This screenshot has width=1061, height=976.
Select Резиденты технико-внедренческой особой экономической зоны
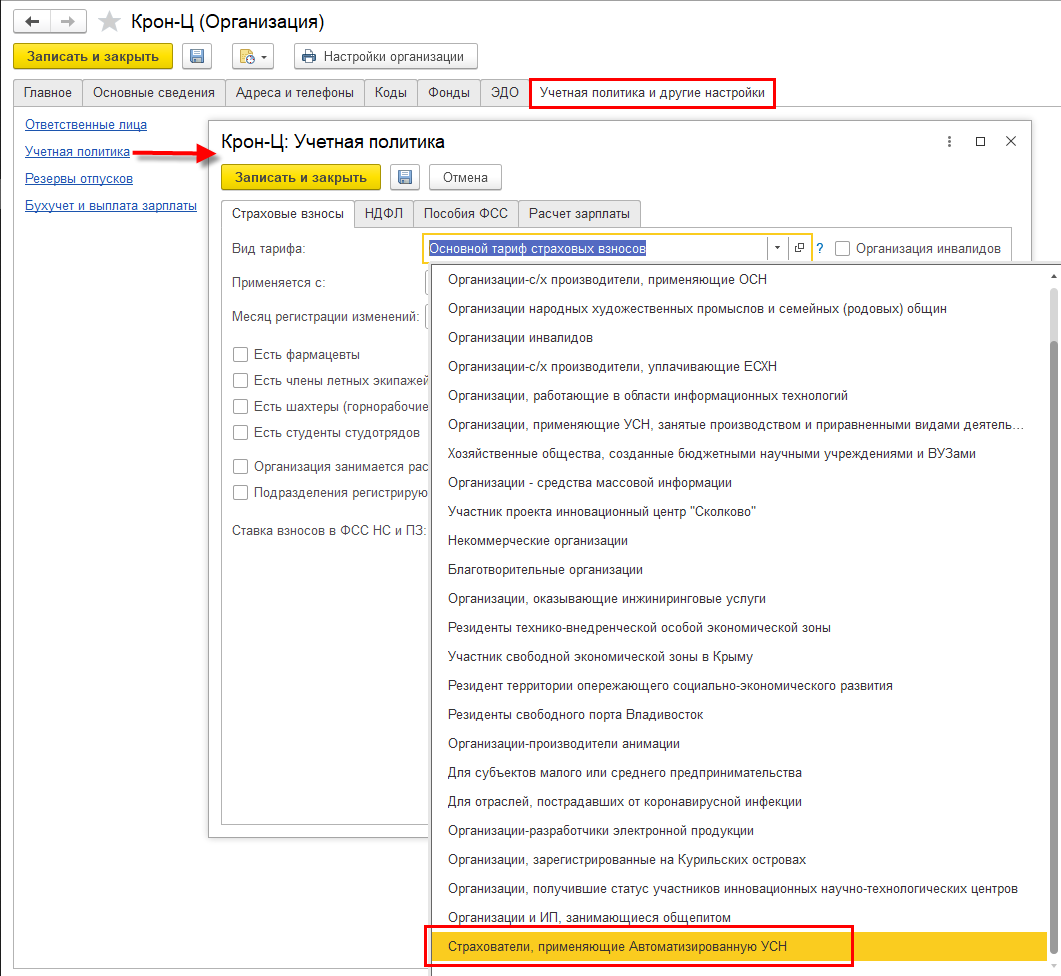pyautogui.click(x=740, y=628)
